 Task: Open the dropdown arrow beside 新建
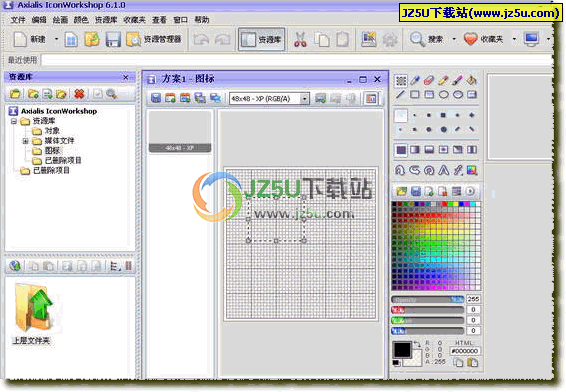pyautogui.click(x=56, y=39)
